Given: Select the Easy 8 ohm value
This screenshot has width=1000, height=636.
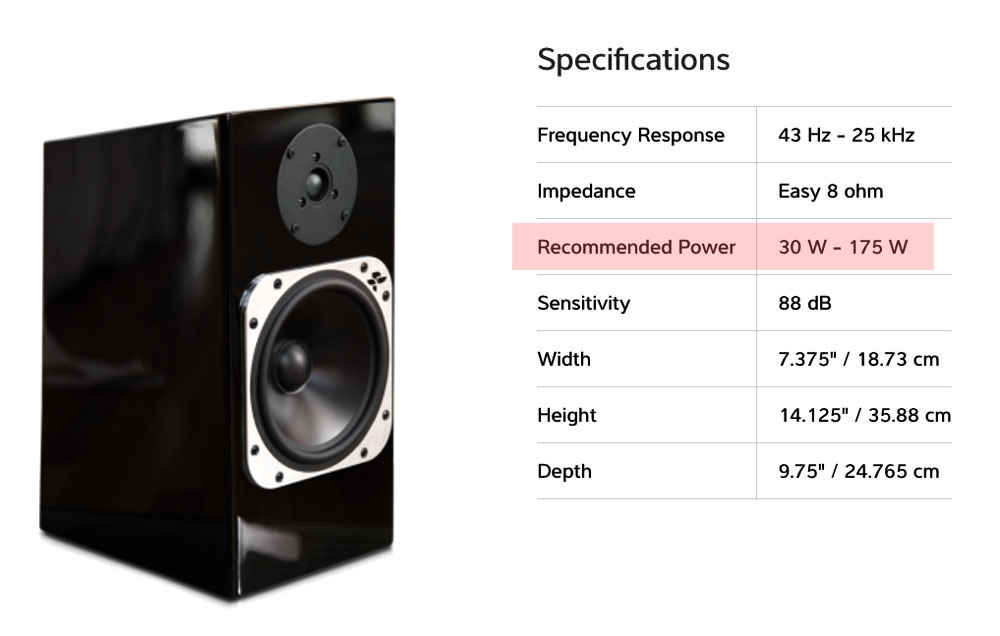Looking at the screenshot, I should tap(830, 191).
